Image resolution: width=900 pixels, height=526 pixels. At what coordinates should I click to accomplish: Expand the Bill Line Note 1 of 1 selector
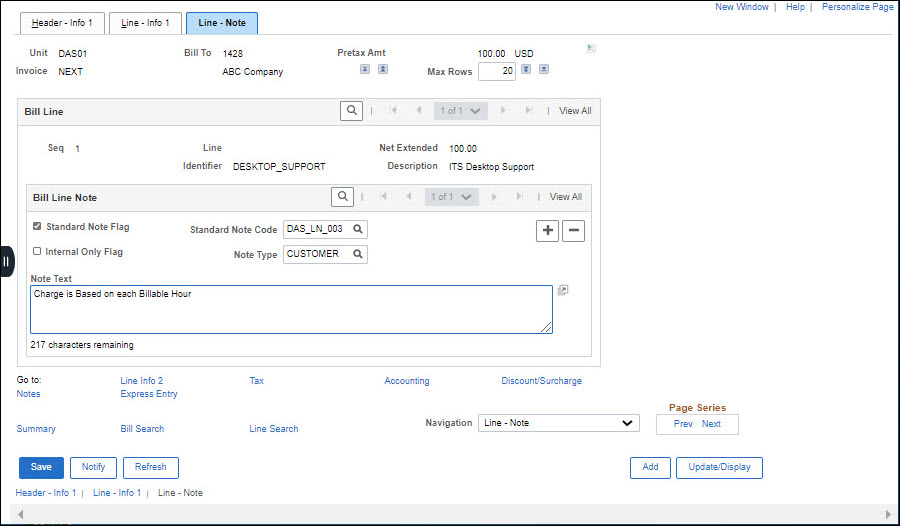click(452, 197)
